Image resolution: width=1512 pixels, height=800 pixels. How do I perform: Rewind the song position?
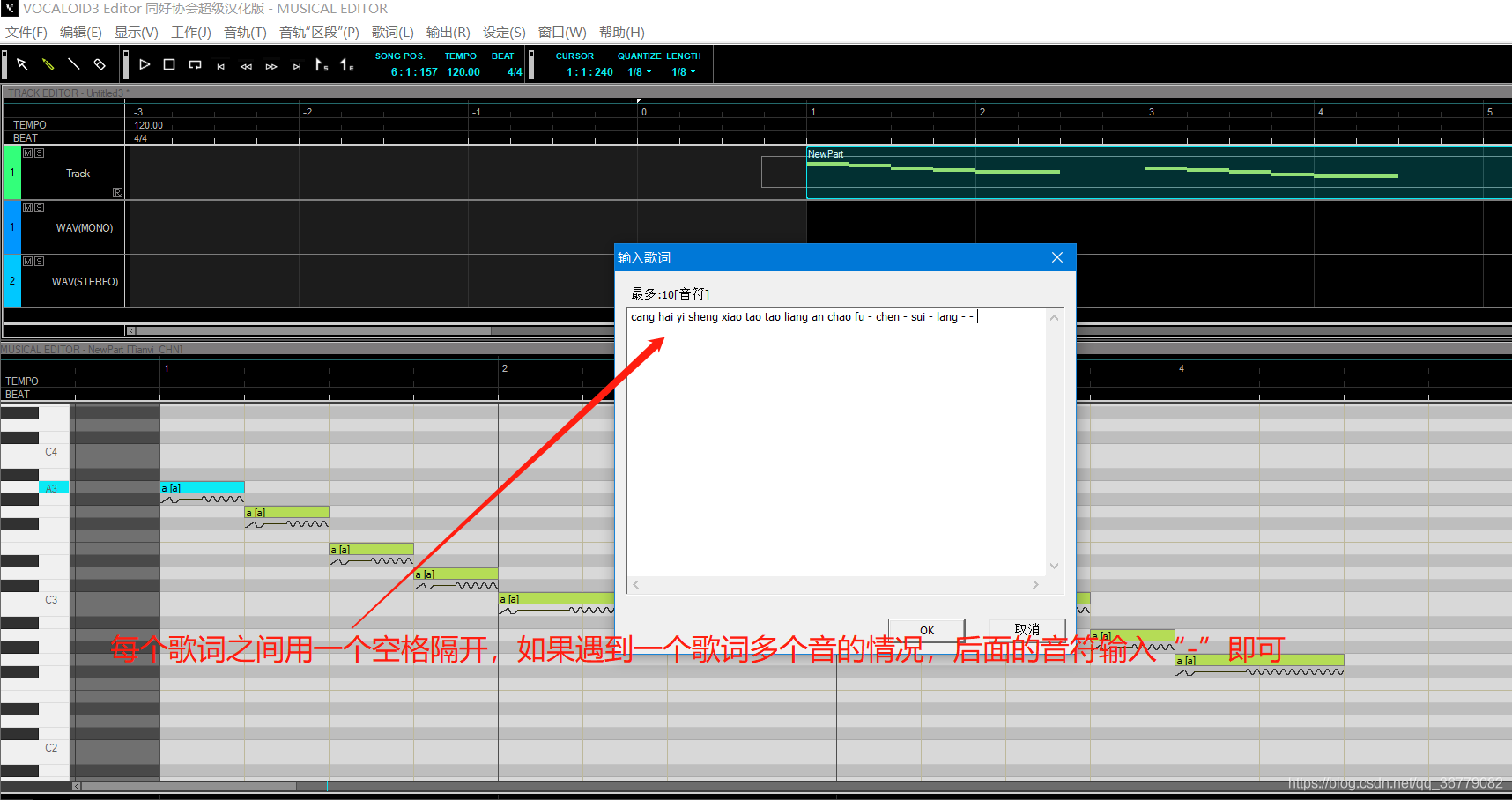coord(246,66)
